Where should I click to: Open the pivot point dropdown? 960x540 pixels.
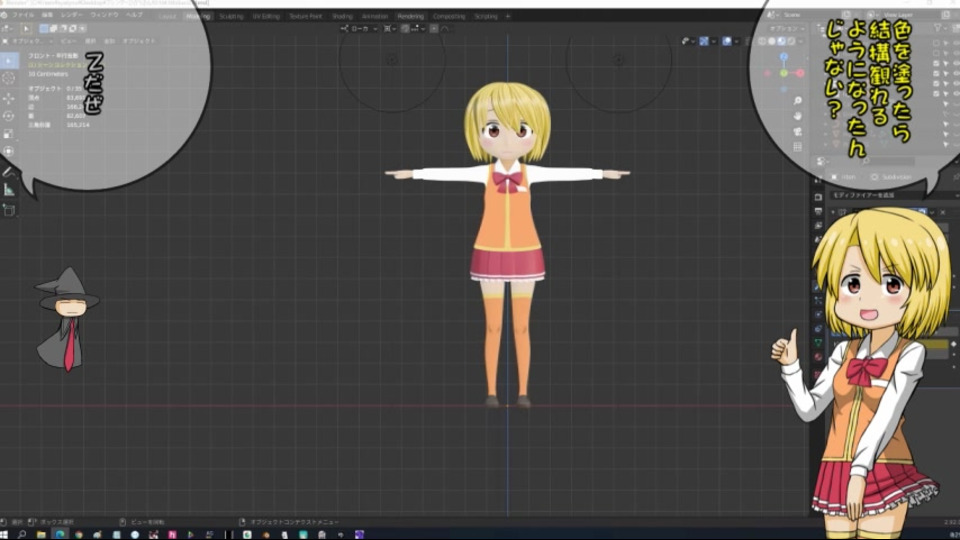pos(389,29)
